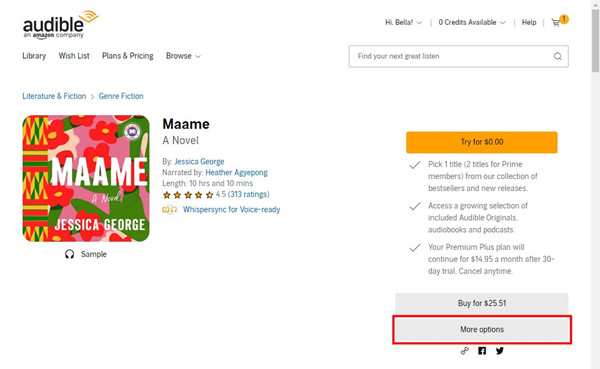
Task: Open author Jessica George link
Action: tap(199, 162)
